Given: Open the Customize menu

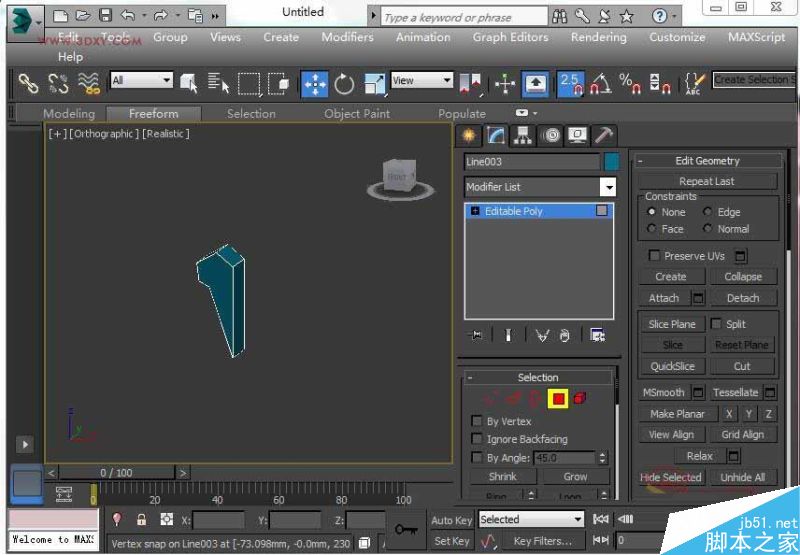Looking at the screenshot, I should pyautogui.click(x=677, y=37).
